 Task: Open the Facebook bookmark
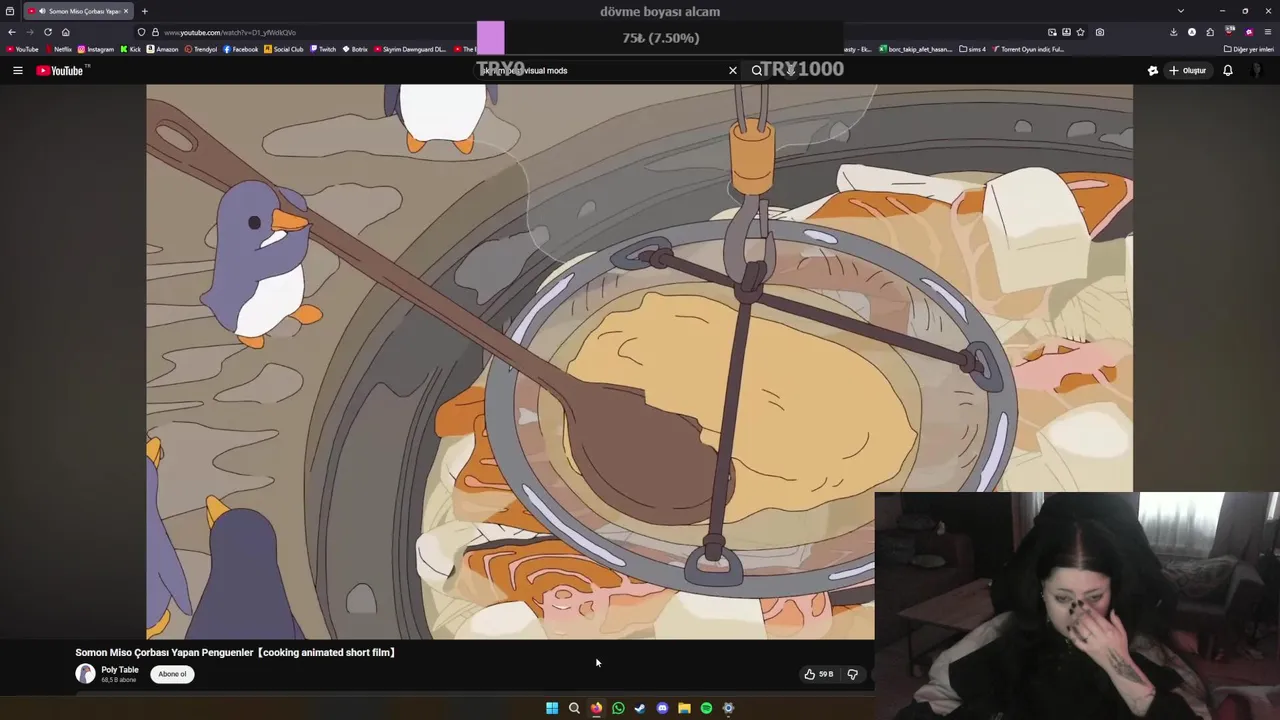coord(241,49)
